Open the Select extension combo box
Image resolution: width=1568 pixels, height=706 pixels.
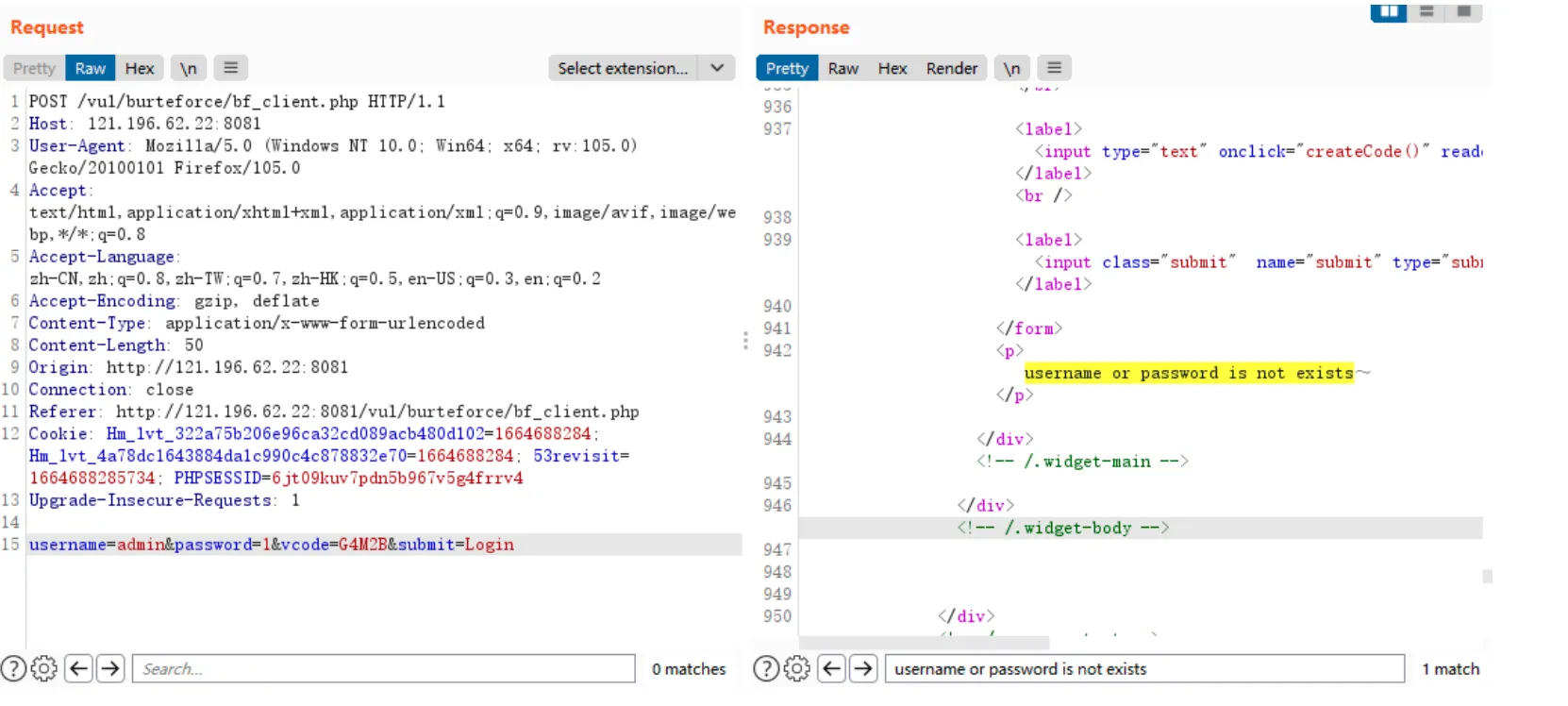click(x=642, y=68)
